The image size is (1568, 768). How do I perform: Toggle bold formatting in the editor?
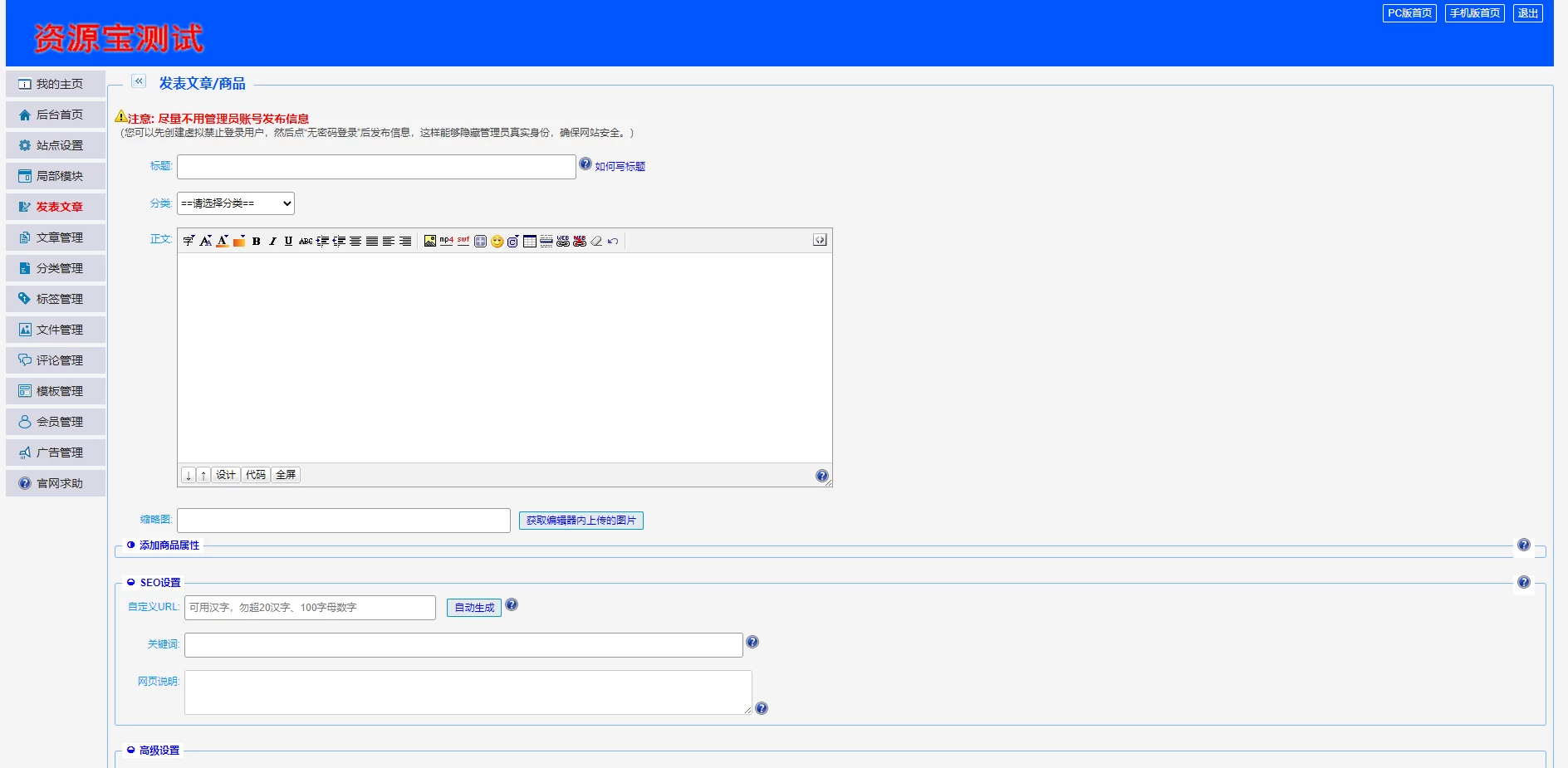click(256, 242)
